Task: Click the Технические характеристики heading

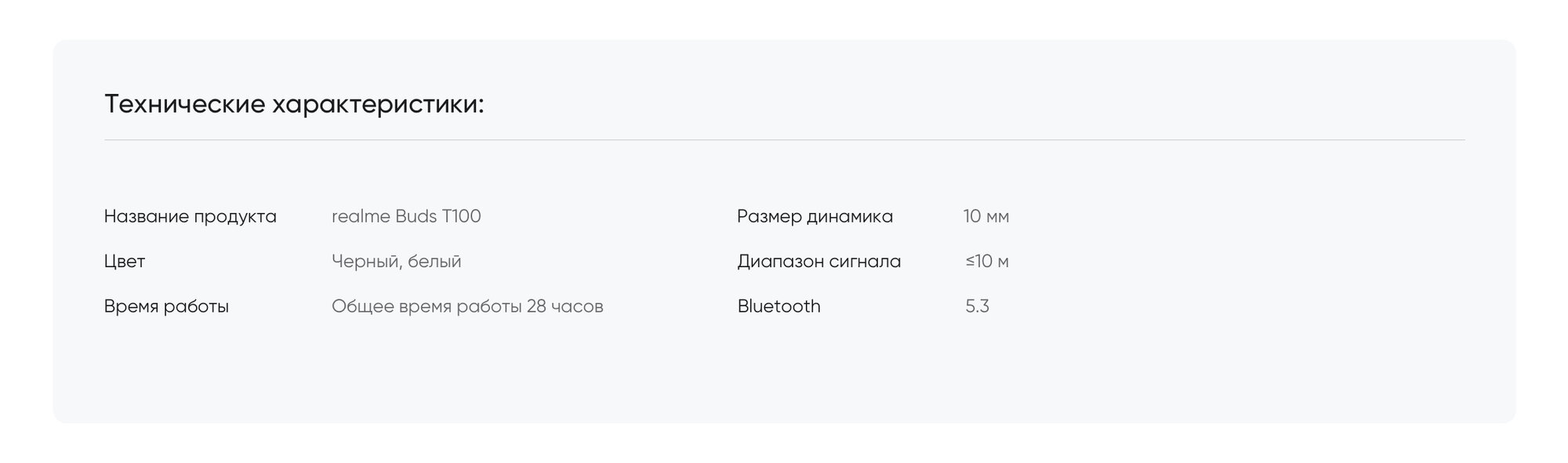Action: pos(294,104)
